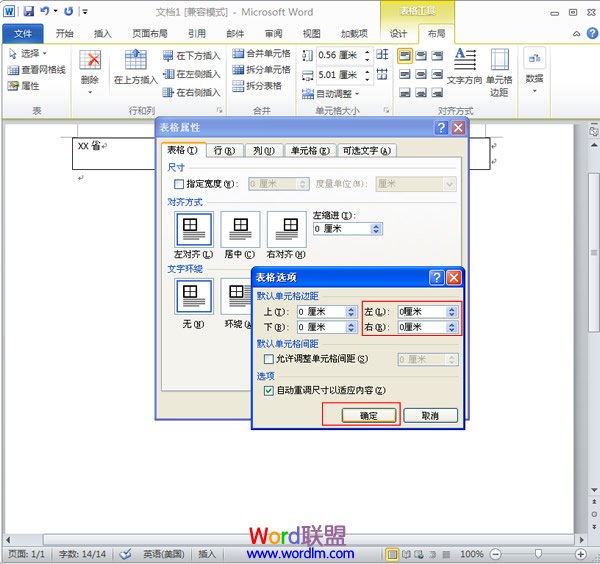Choose no text wrapping (无) option

point(194,297)
